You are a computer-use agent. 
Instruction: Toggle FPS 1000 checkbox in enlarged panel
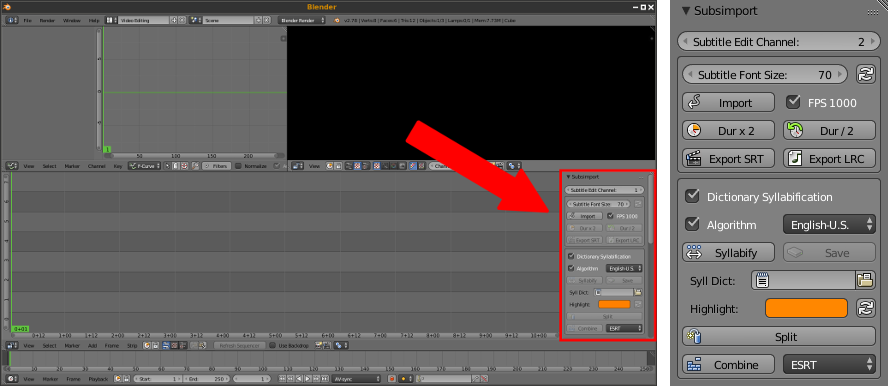tap(793, 102)
